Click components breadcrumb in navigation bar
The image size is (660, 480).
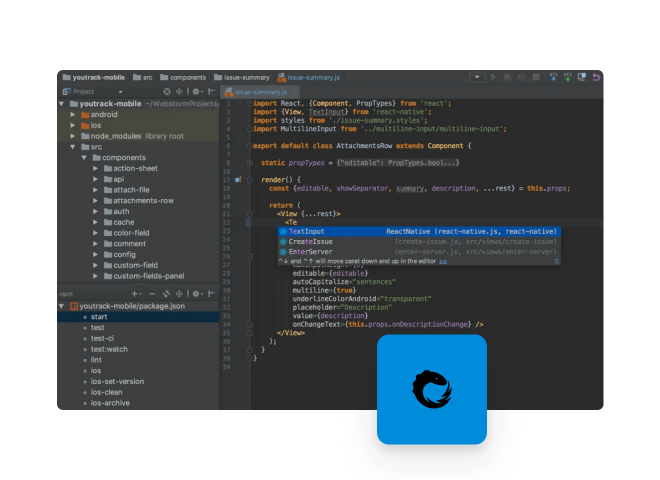click(x=183, y=77)
